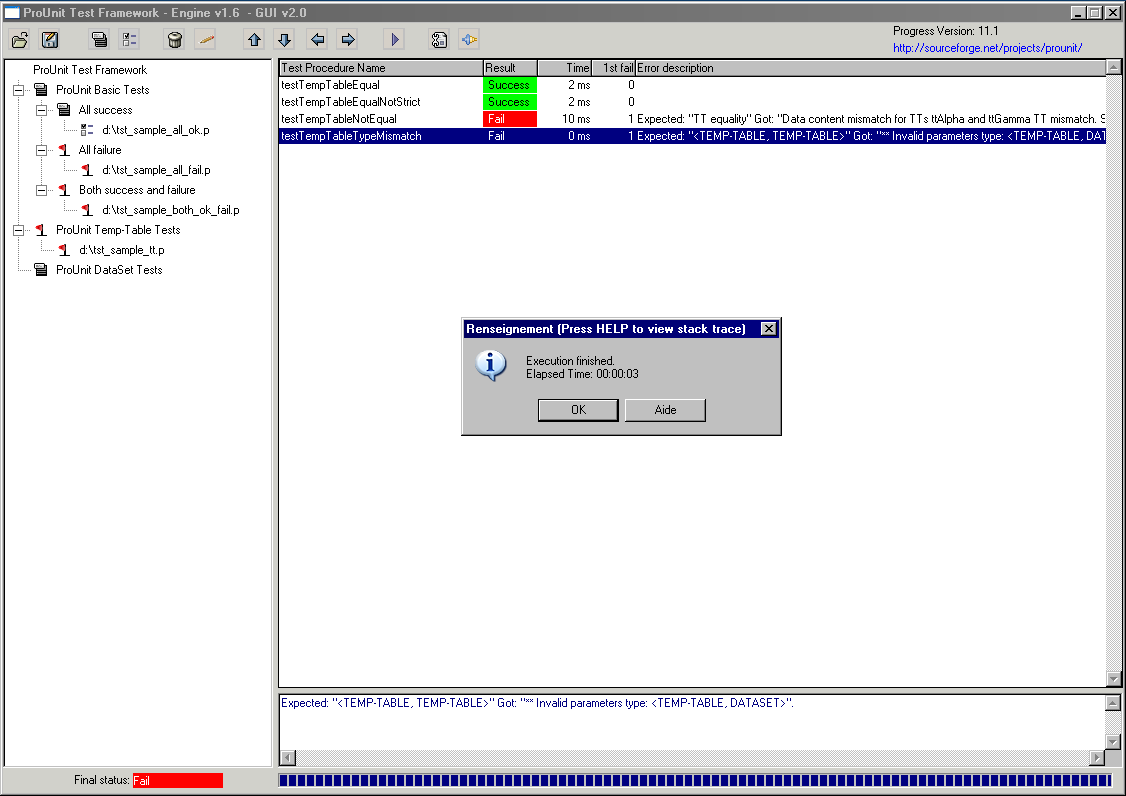Collapse the ProUnit Temp-Table Tests node

[x=18, y=230]
